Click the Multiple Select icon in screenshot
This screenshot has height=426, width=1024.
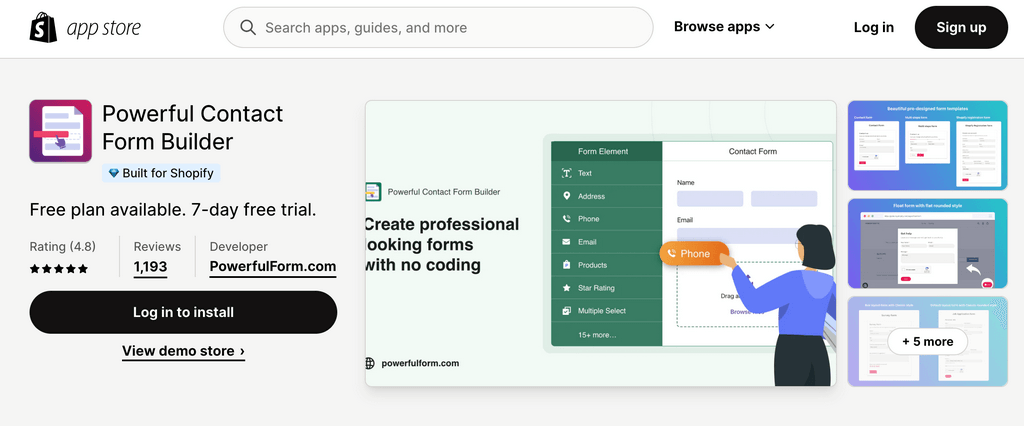tap(566, 311)
